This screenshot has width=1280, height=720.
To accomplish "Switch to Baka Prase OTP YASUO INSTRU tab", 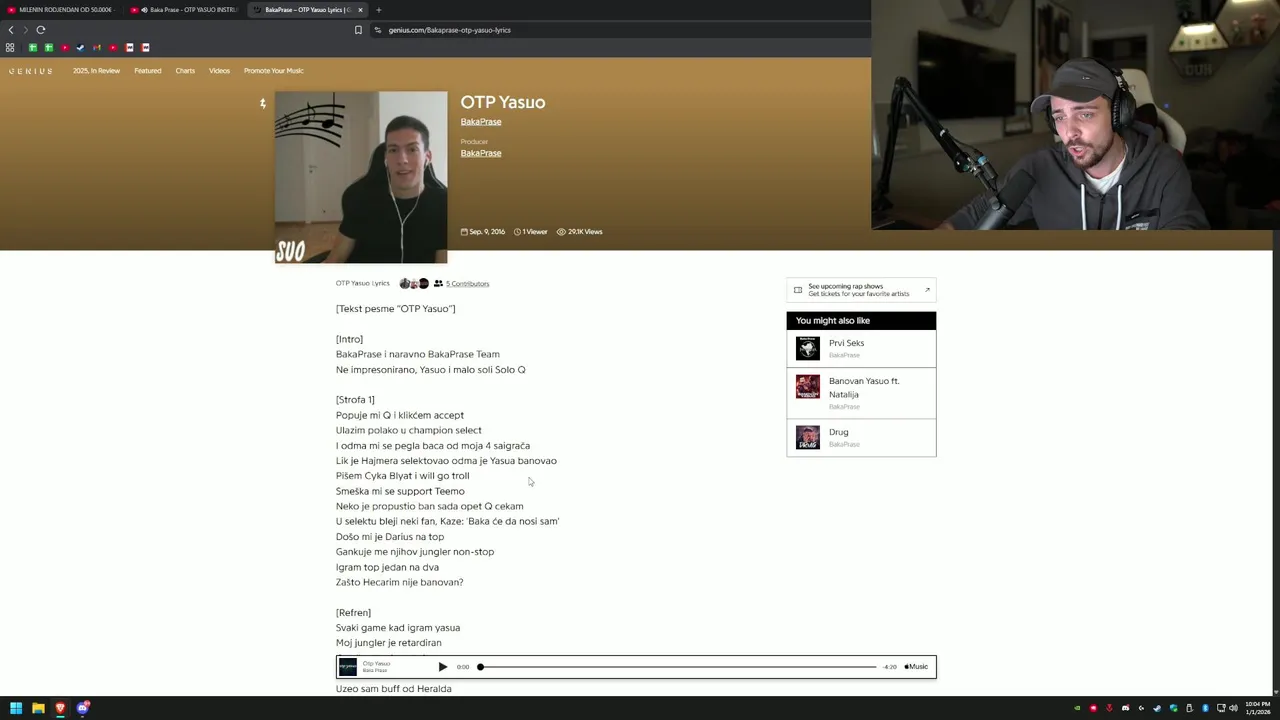I will coord(186,10).
